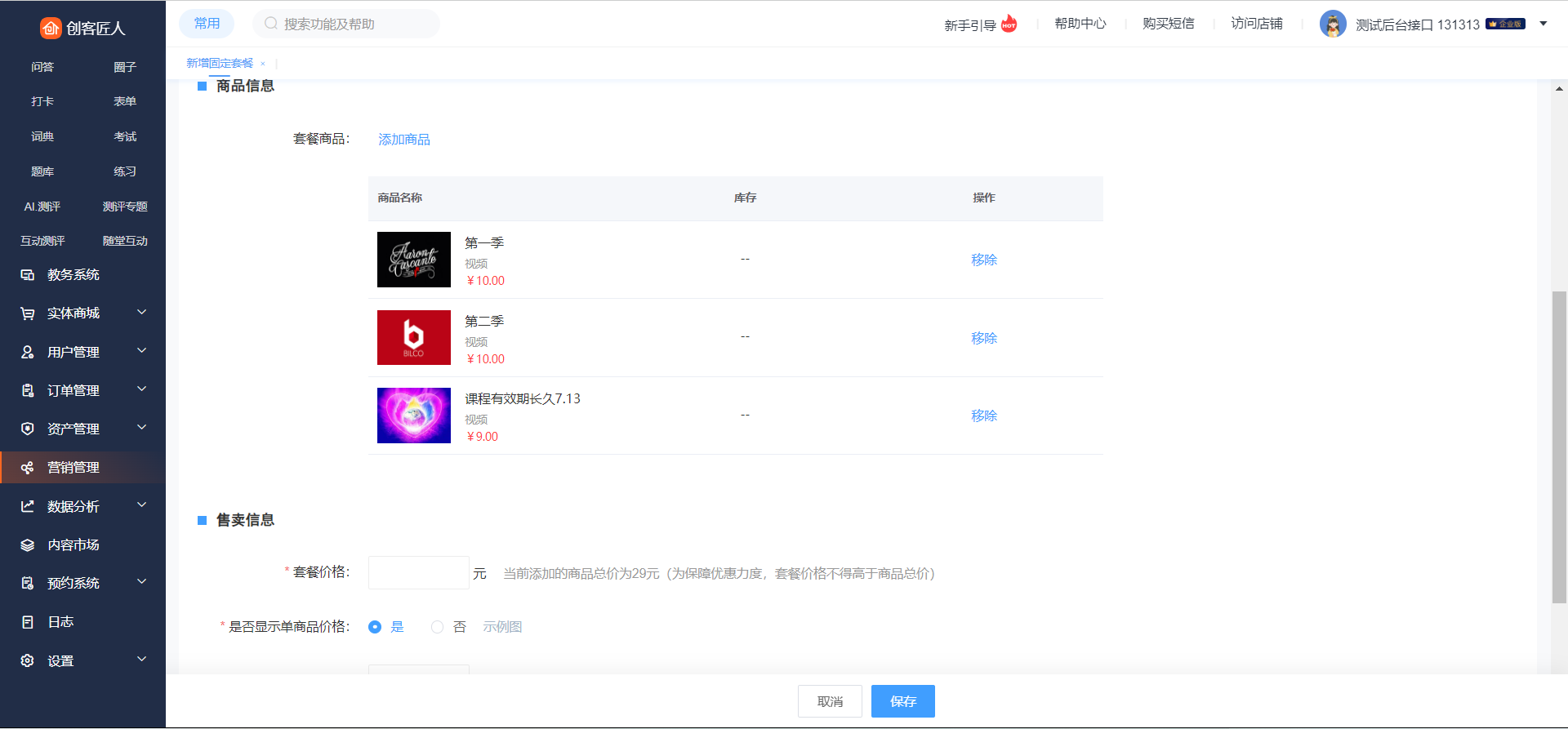Switch to the 常用 tab
Viewport: 1568px width, 729px height.
pyautogui.click(x=207, y=24)
